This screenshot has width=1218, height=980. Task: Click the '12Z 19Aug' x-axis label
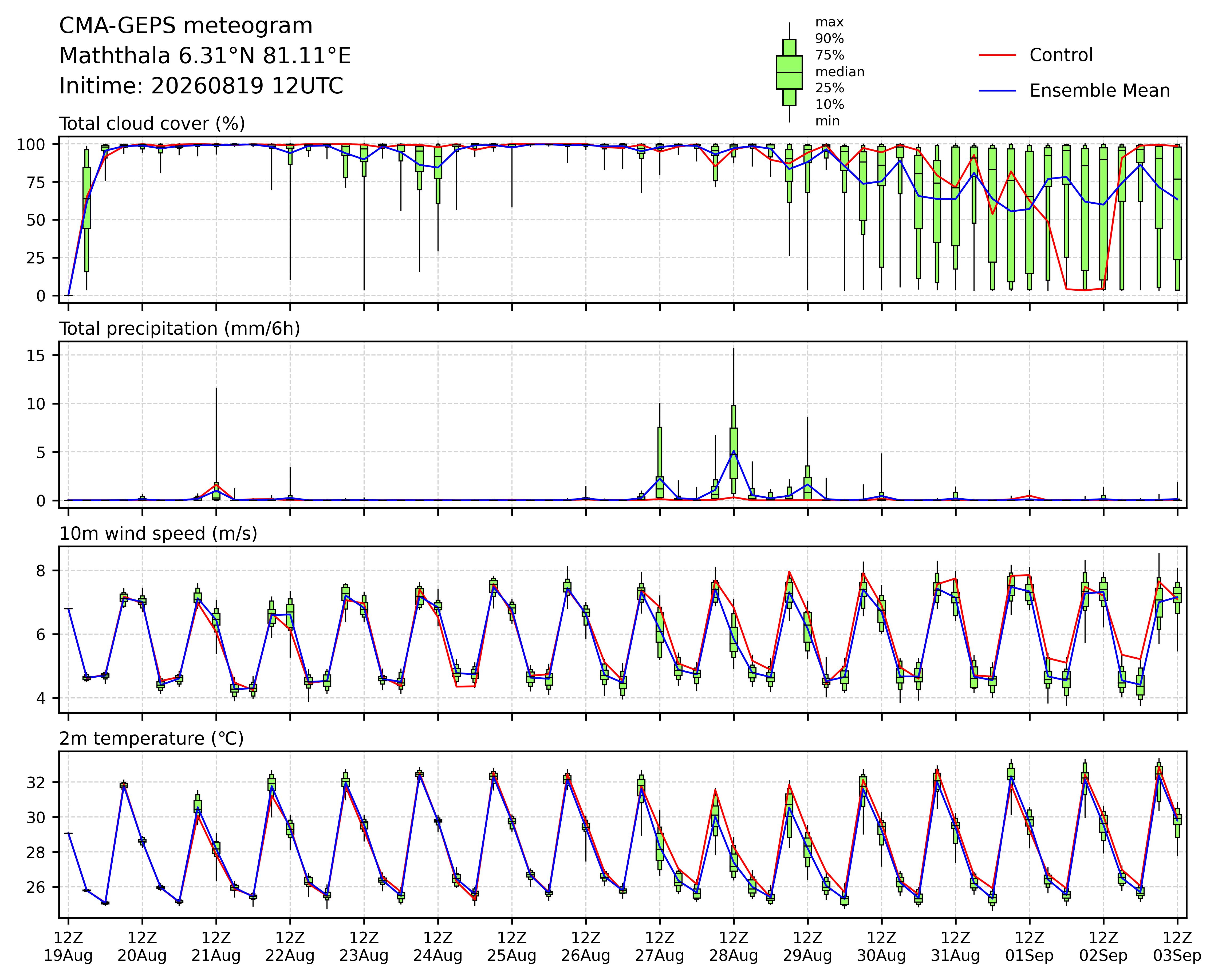(x=68, y=947)
